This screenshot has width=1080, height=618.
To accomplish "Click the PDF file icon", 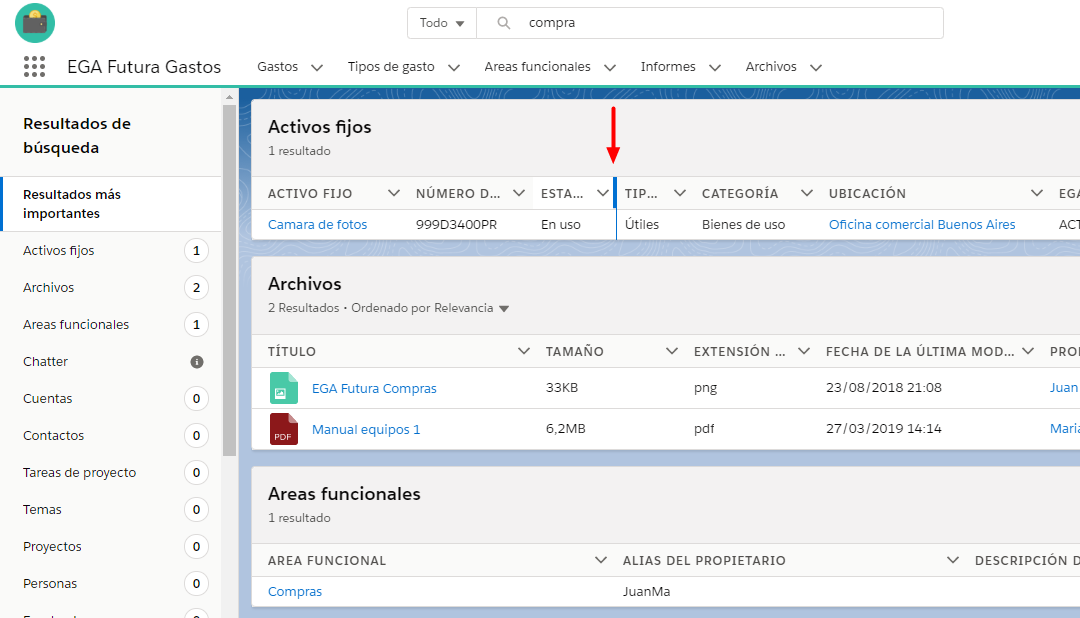I will pos(284,429).
